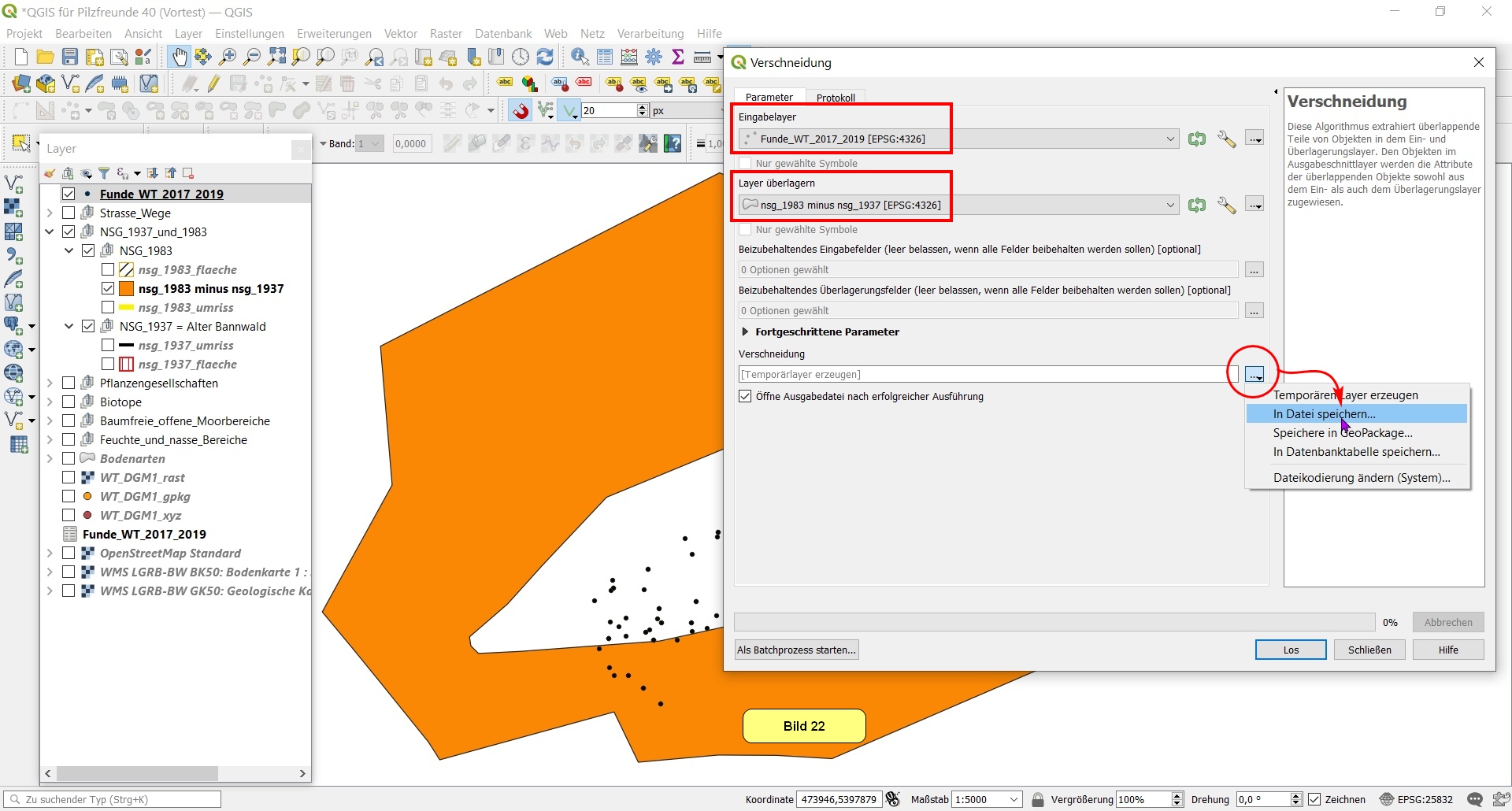Toggle the nsg_1937_flaeche layer checkbox

pos(108,365)
